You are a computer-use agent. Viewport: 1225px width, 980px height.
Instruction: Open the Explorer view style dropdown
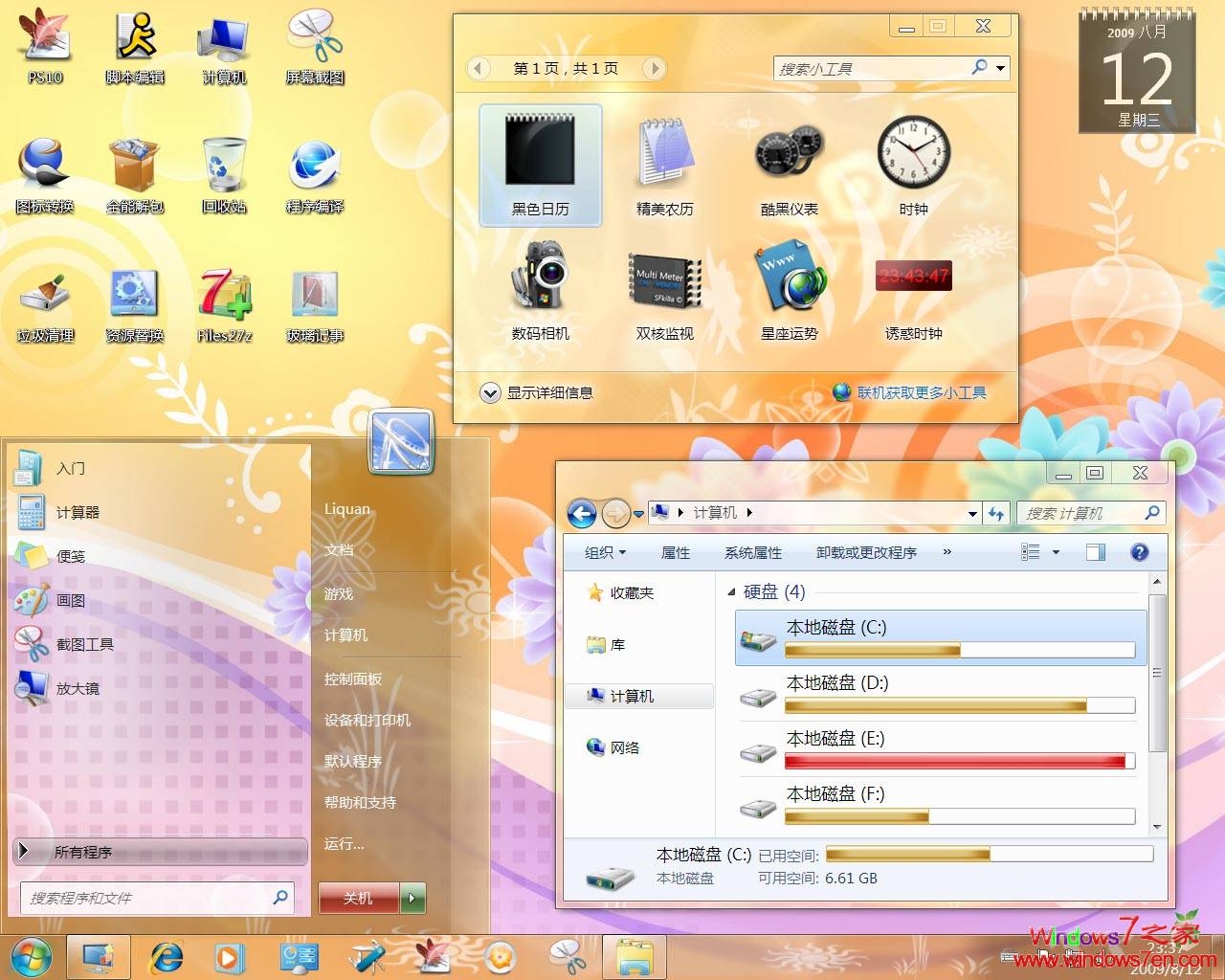(x=1057, y=551)
